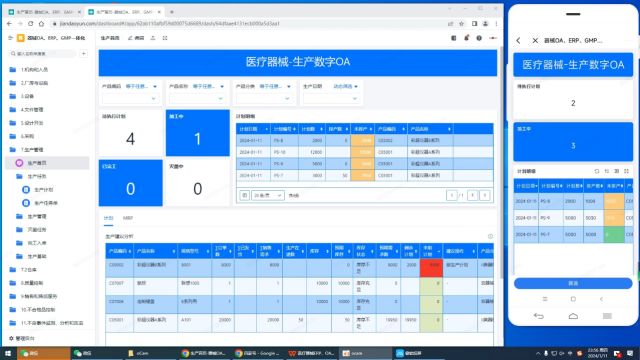Open the date box under the 生产日期 filter
Image resolution: width=640 pixels, height=360 pixels.
click(331, 98)
